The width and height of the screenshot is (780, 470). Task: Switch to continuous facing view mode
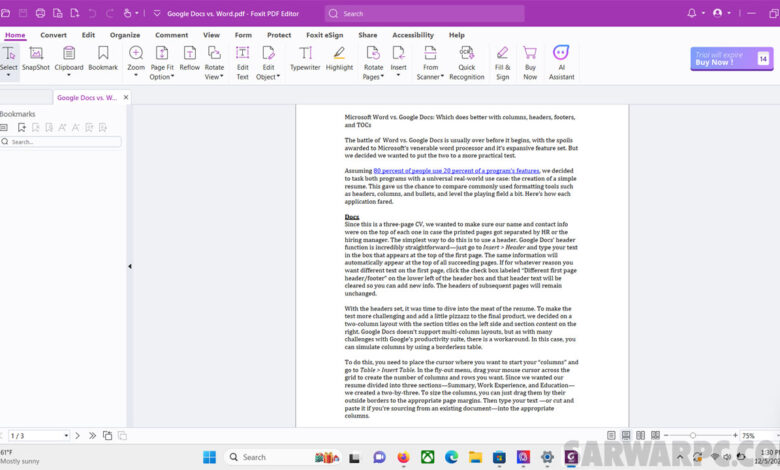(655, 435)
